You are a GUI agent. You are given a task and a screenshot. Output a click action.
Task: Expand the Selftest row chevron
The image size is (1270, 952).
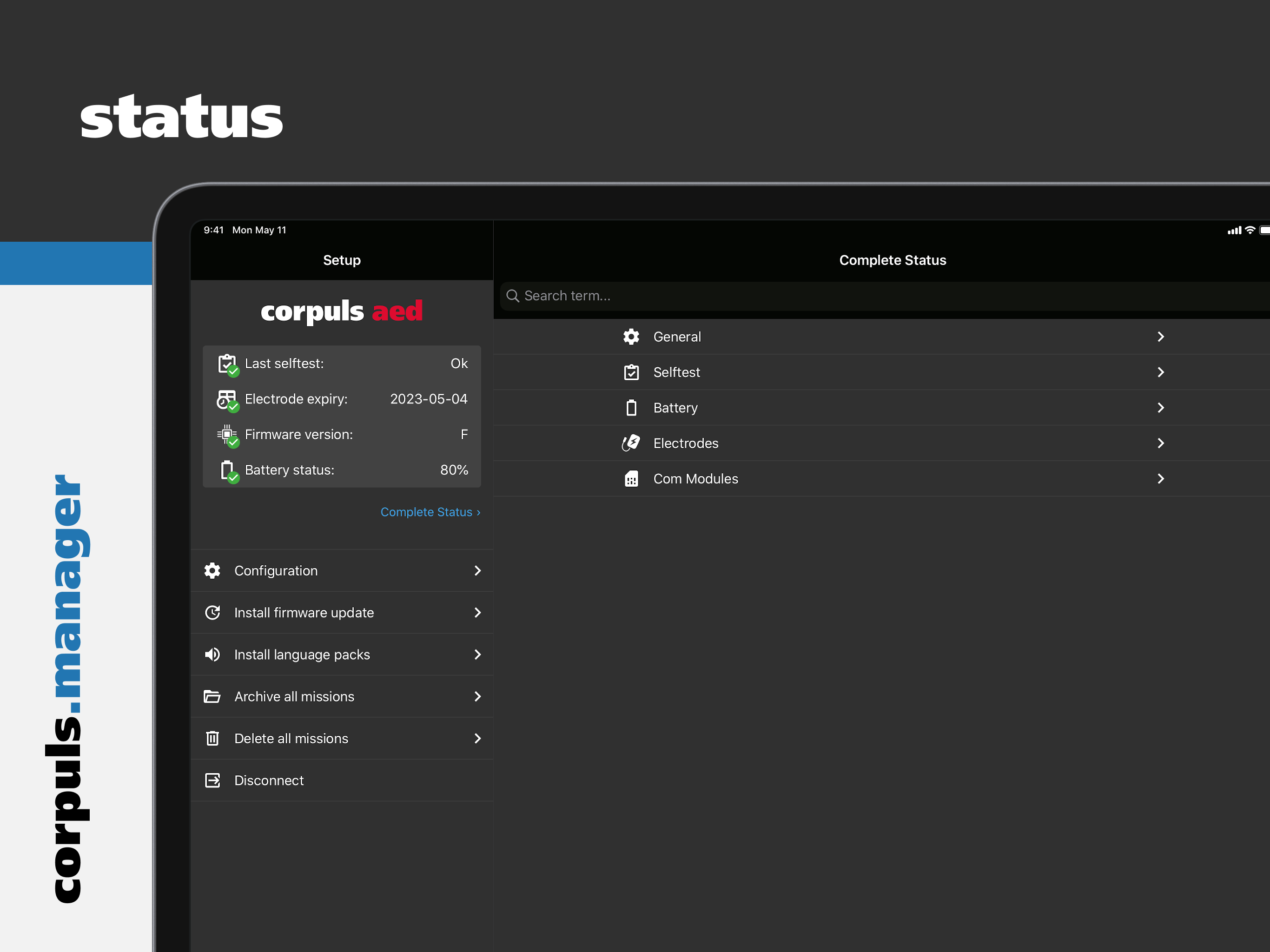pos(1160,373)
